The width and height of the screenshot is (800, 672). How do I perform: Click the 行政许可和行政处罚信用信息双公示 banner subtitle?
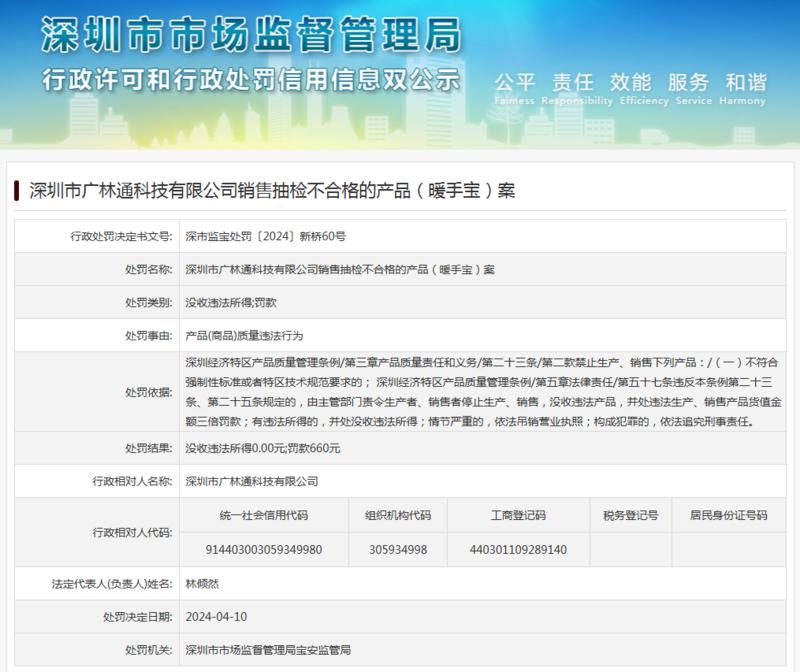tap(251, 80)
